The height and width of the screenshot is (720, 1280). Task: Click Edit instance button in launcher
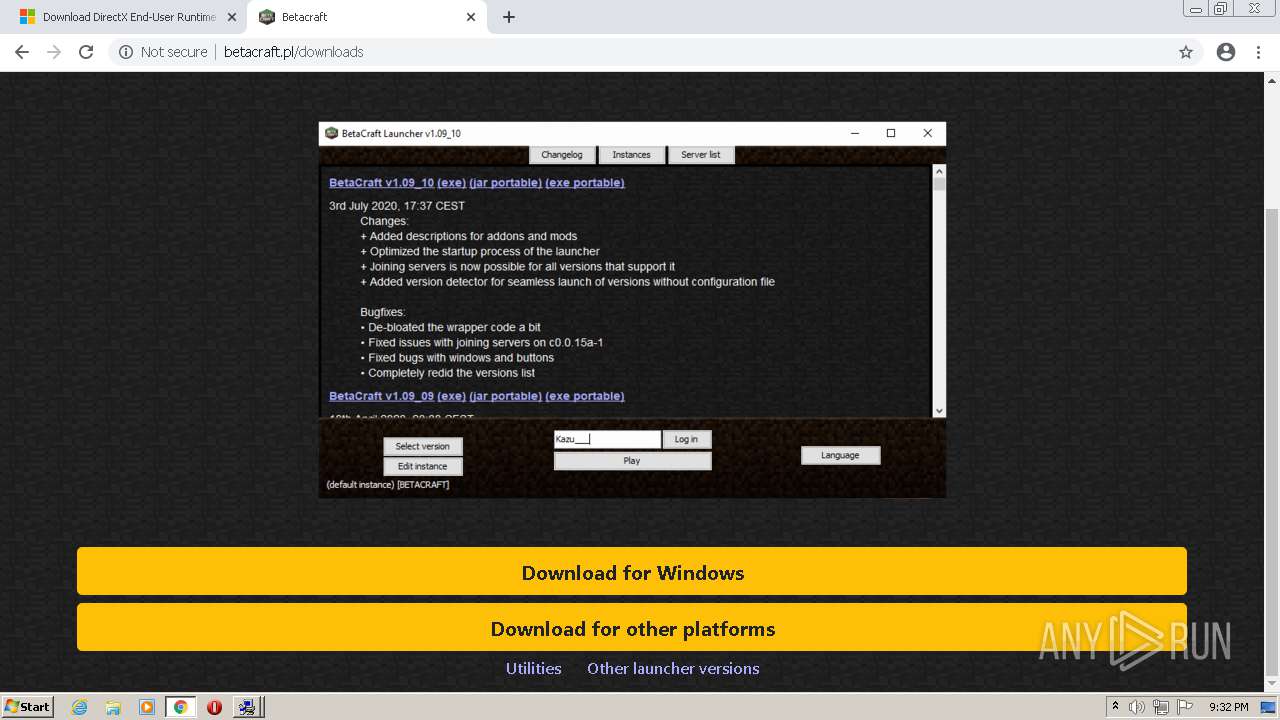(422, 466)
